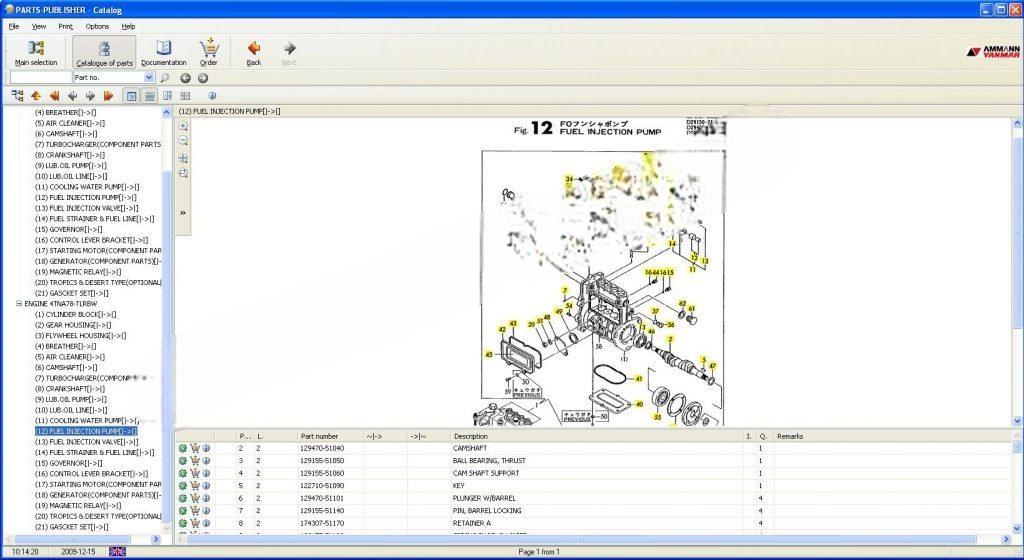The width and height of the screenshot is (1024, 560).
Task: Open the Documentation section
Action: pos(163,52)
